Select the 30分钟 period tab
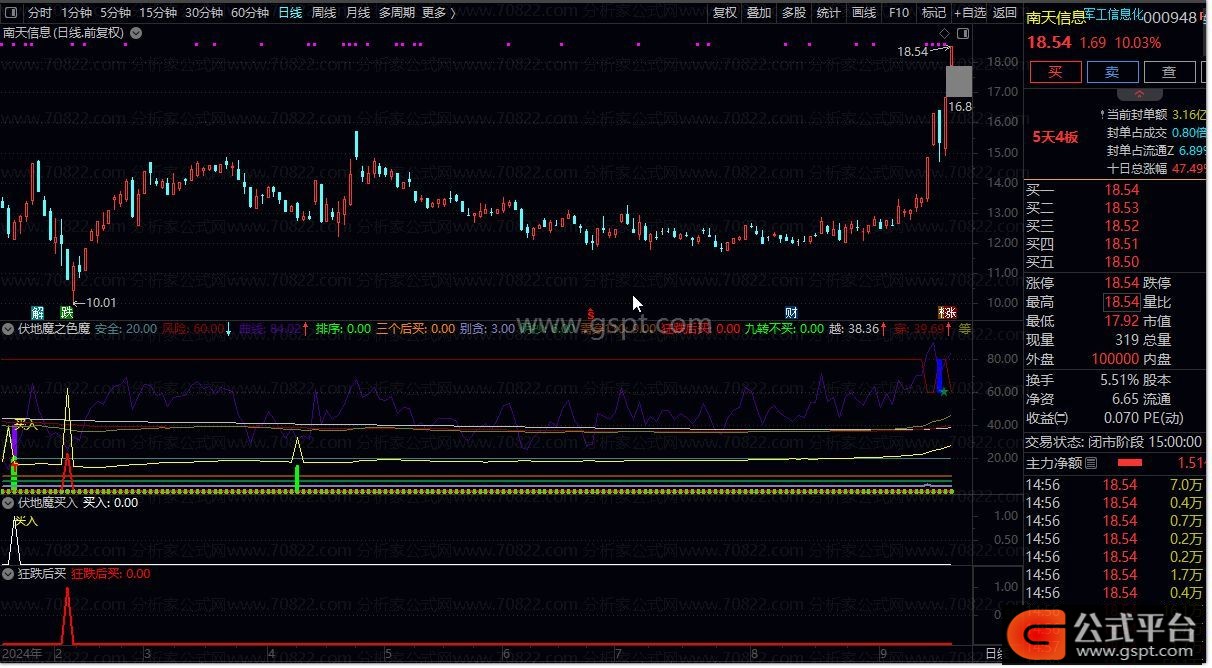The height and width of the screenshot is (668, 1212). click(204, 13)
